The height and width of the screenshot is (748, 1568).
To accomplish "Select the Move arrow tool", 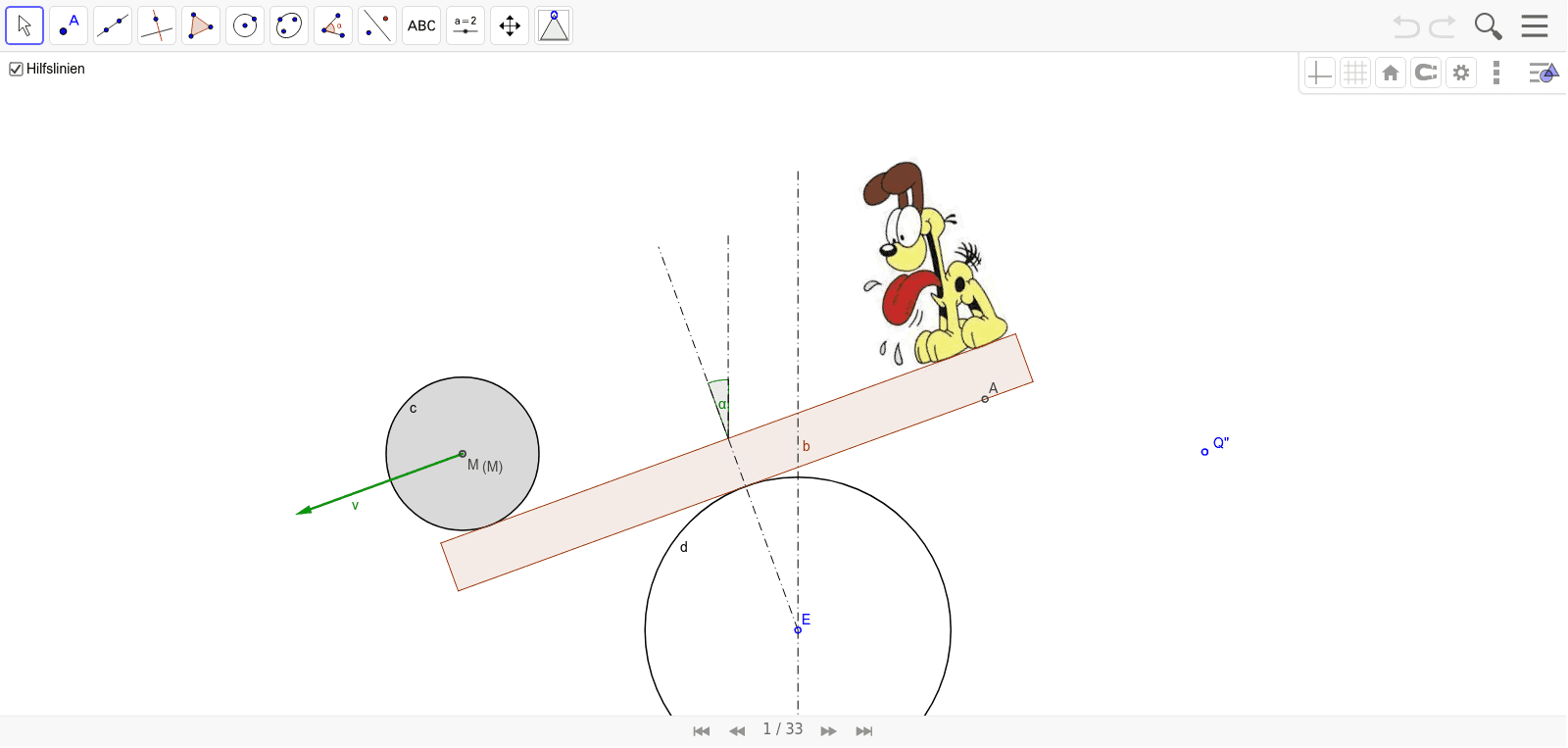I will 24,25.
